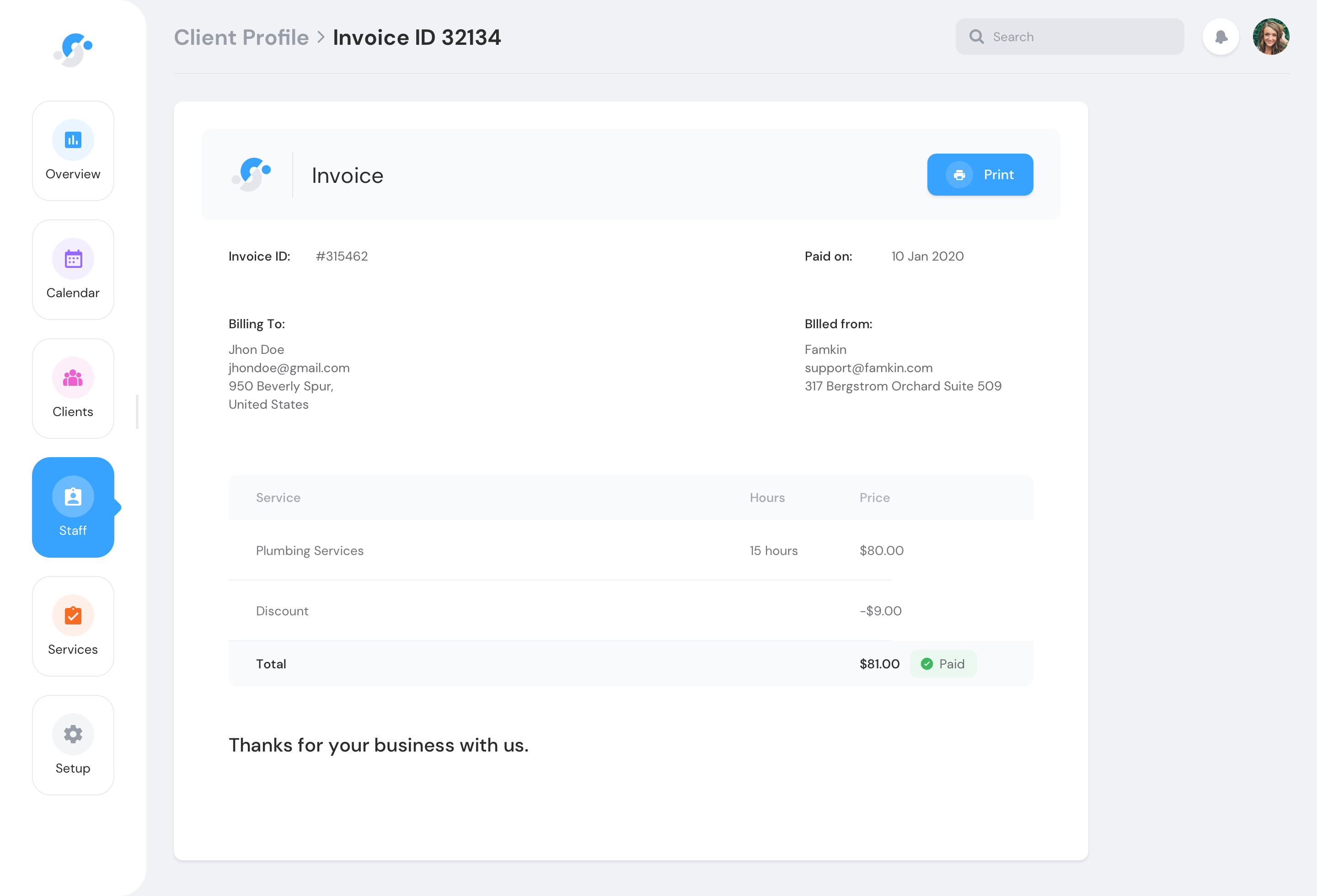The height and width of the screenshot is (896, 1317).
Task: Click the green Paid status badge
Action: tap(943, 664)
